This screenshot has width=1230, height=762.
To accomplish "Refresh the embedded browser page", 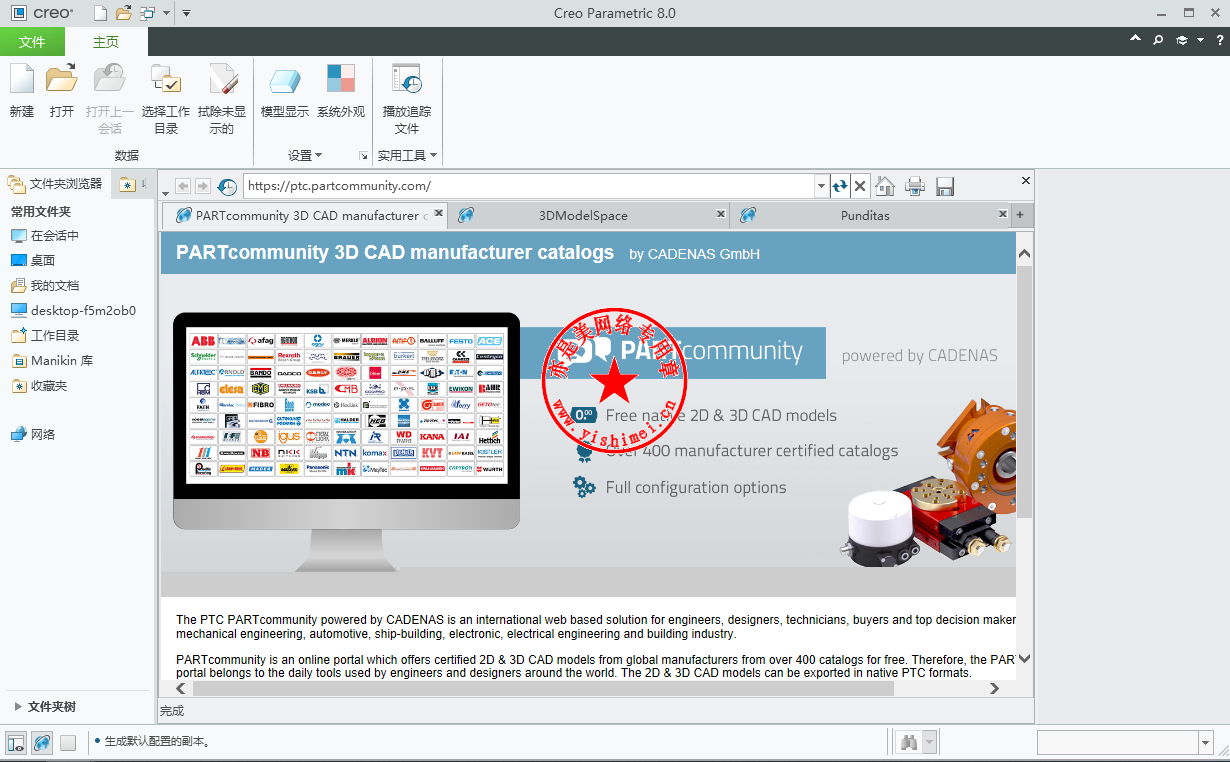I will point(840,186).
